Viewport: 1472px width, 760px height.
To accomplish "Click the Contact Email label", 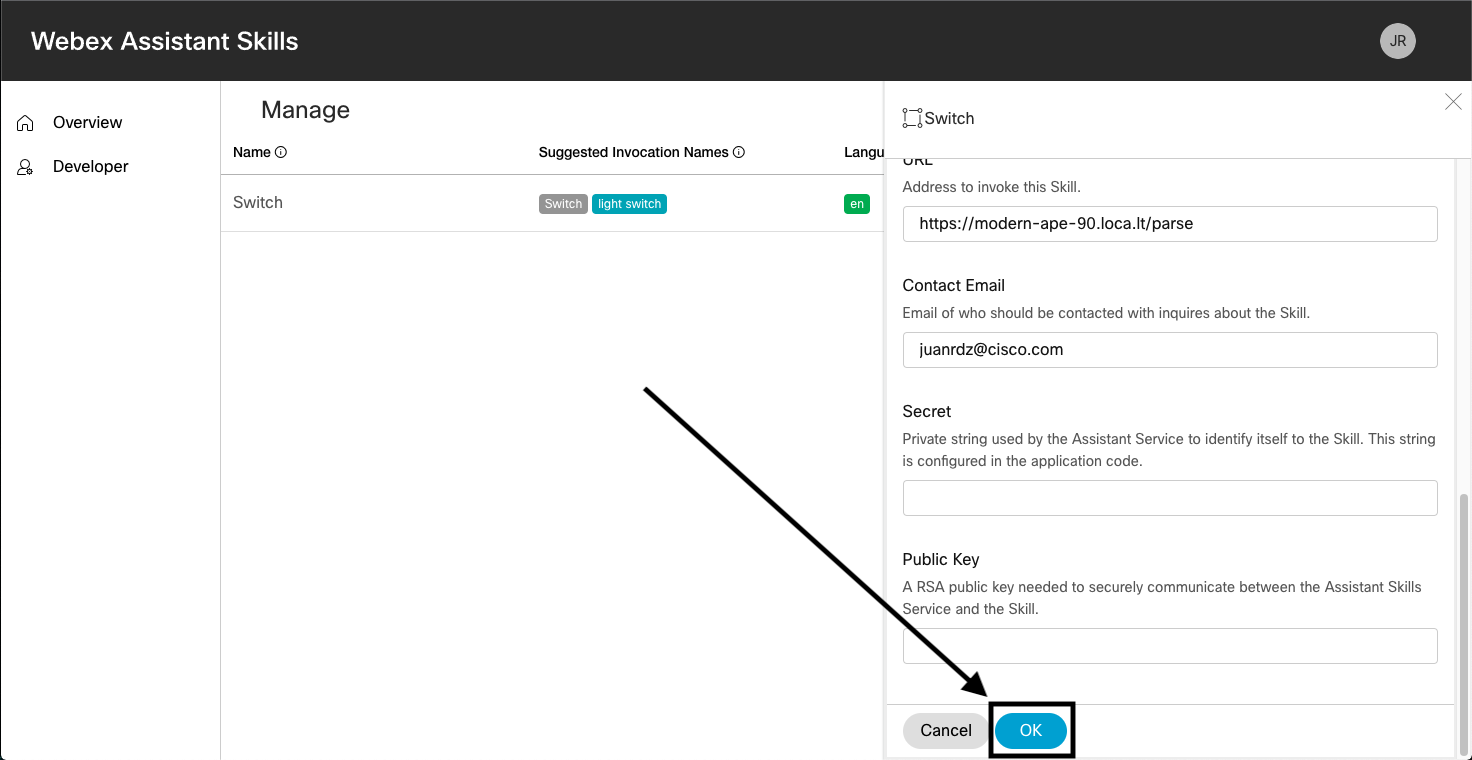I will (954, 285).
